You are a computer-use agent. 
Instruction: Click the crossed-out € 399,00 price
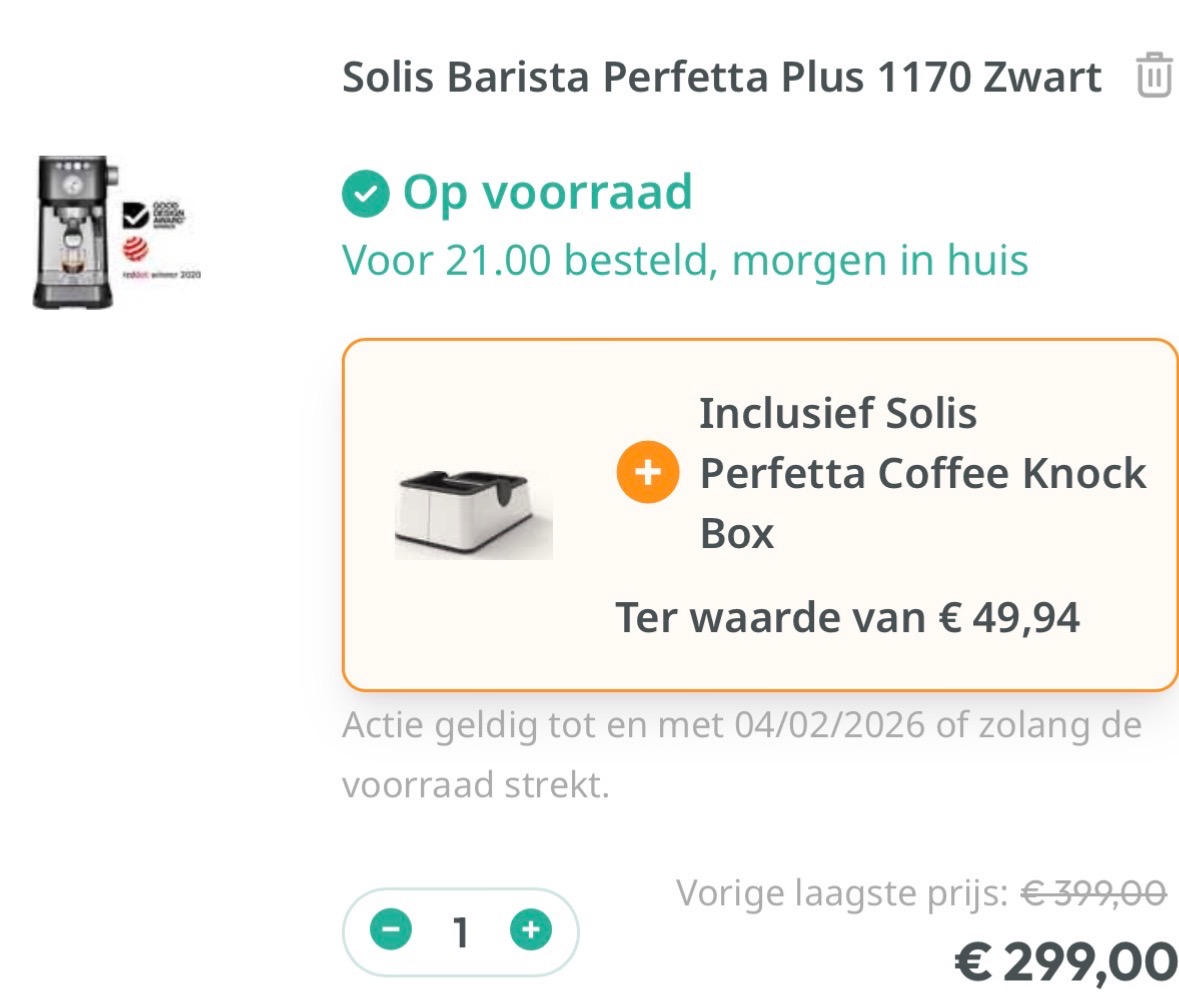point(1092,892)
